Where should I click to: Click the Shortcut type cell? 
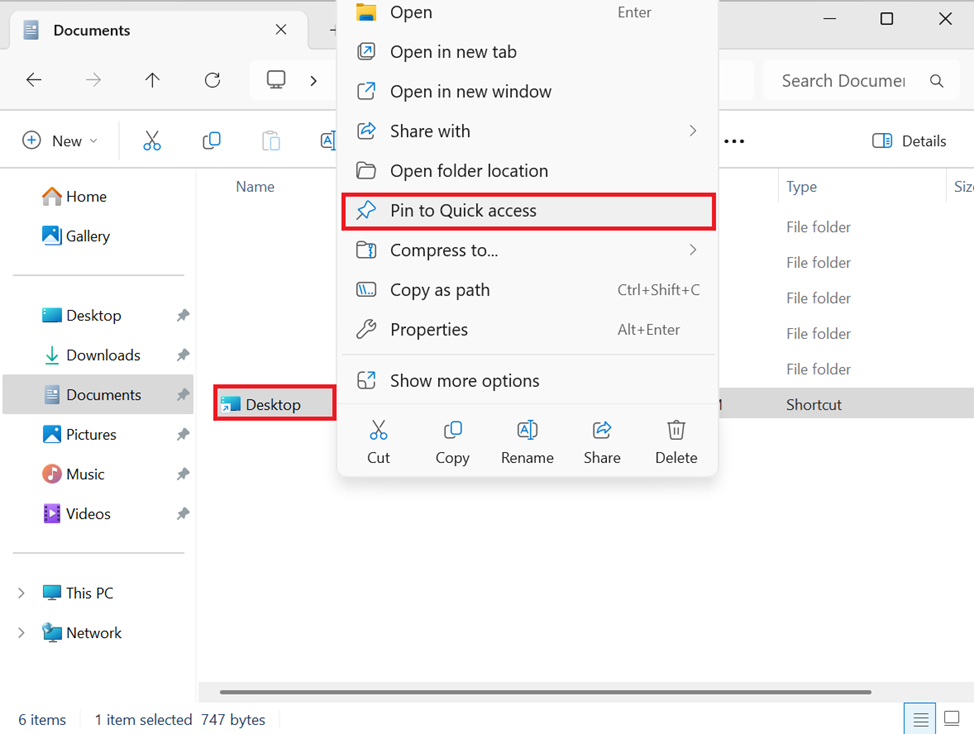tap(814, 405)
